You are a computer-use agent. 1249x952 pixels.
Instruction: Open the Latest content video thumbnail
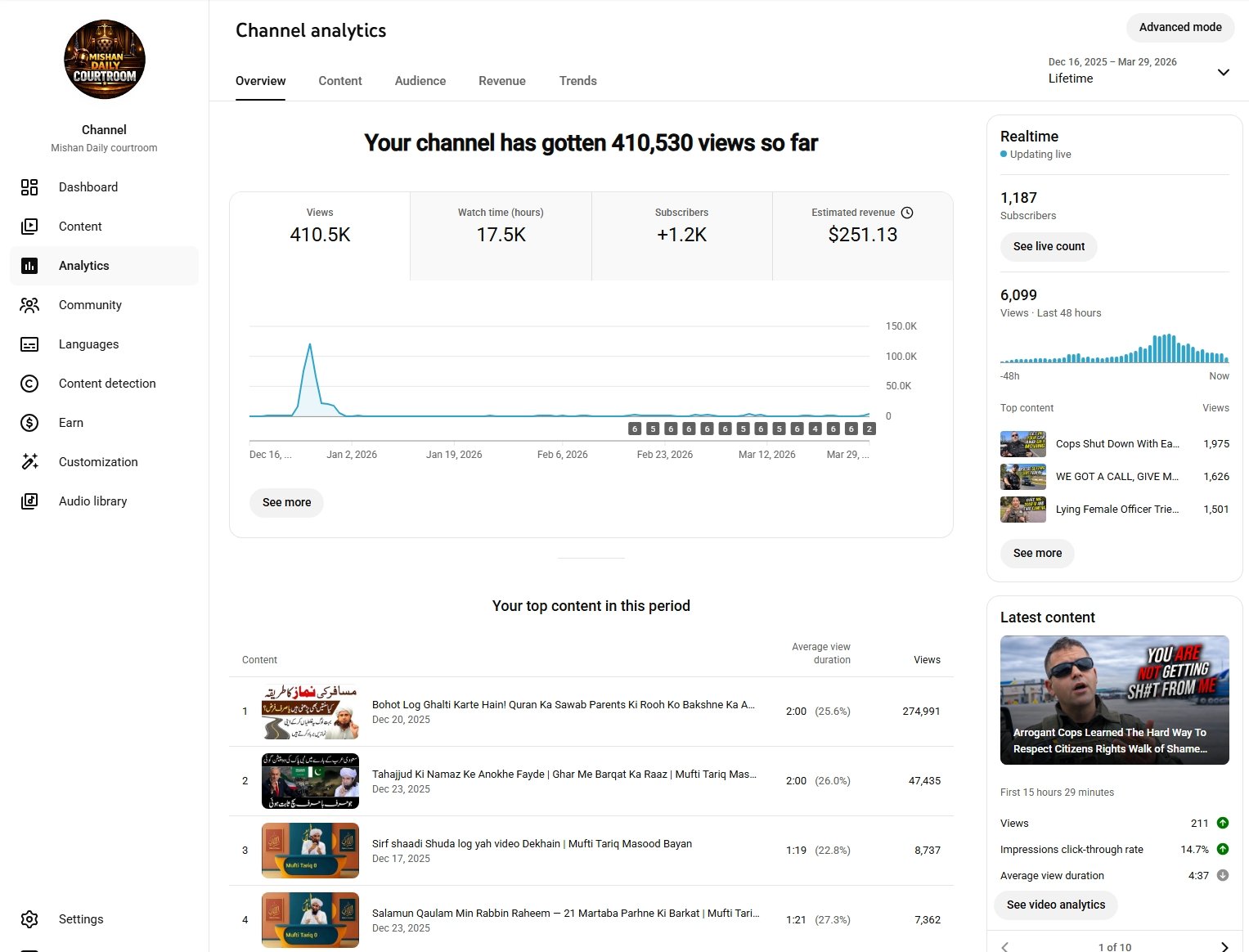point(1114,700)
